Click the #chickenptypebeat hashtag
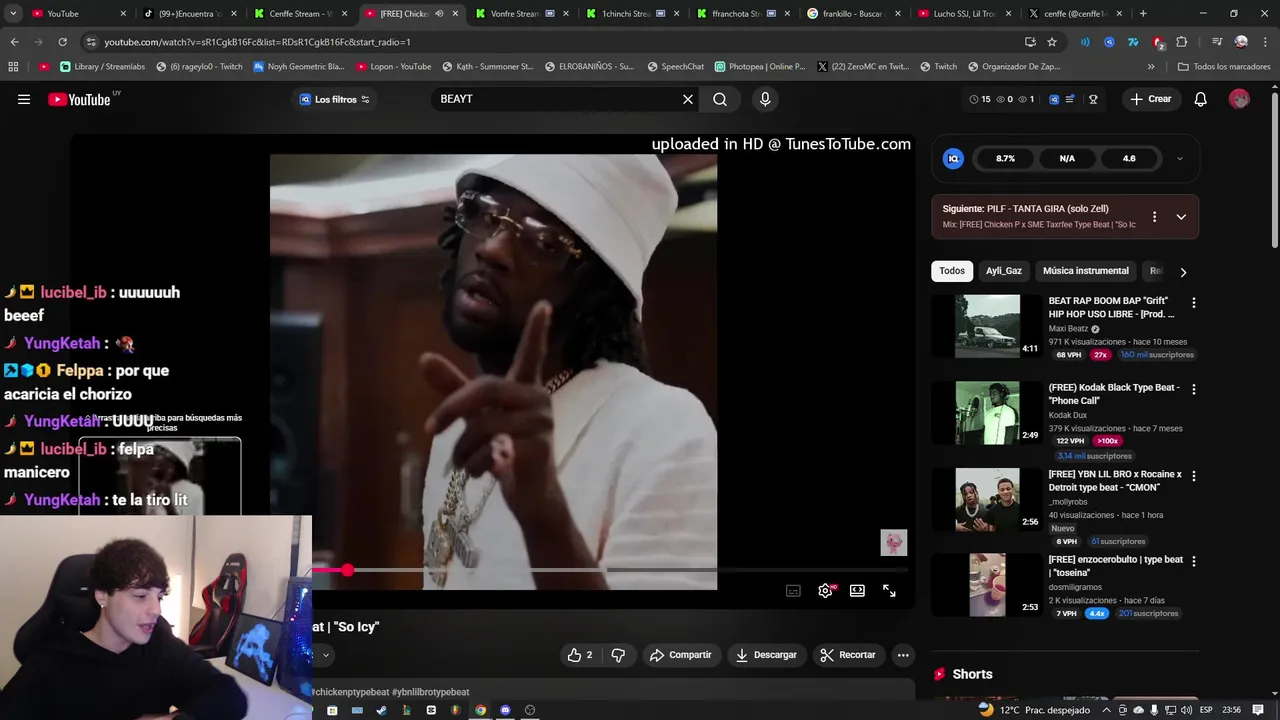The height and width of the screenshot is (720, 1280). (x=350, y=692)
